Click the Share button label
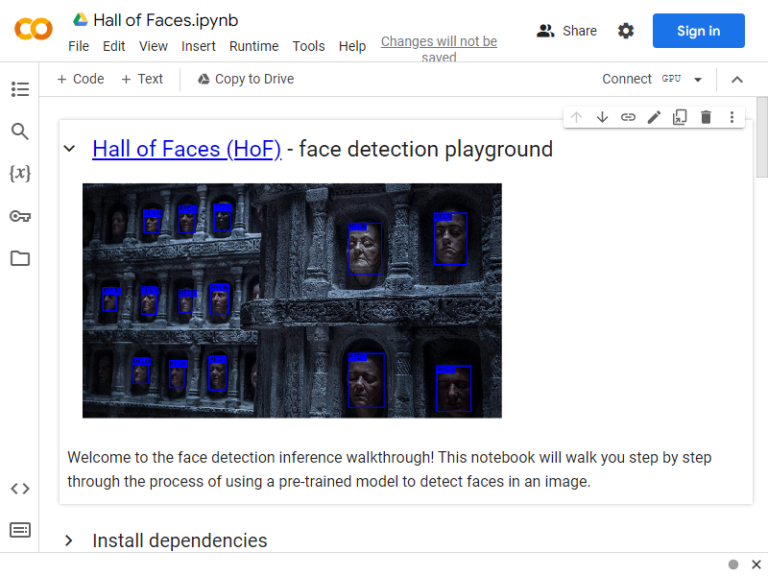Image resolution: width=768 pixels, height=576 pixels. pos(579,31)
